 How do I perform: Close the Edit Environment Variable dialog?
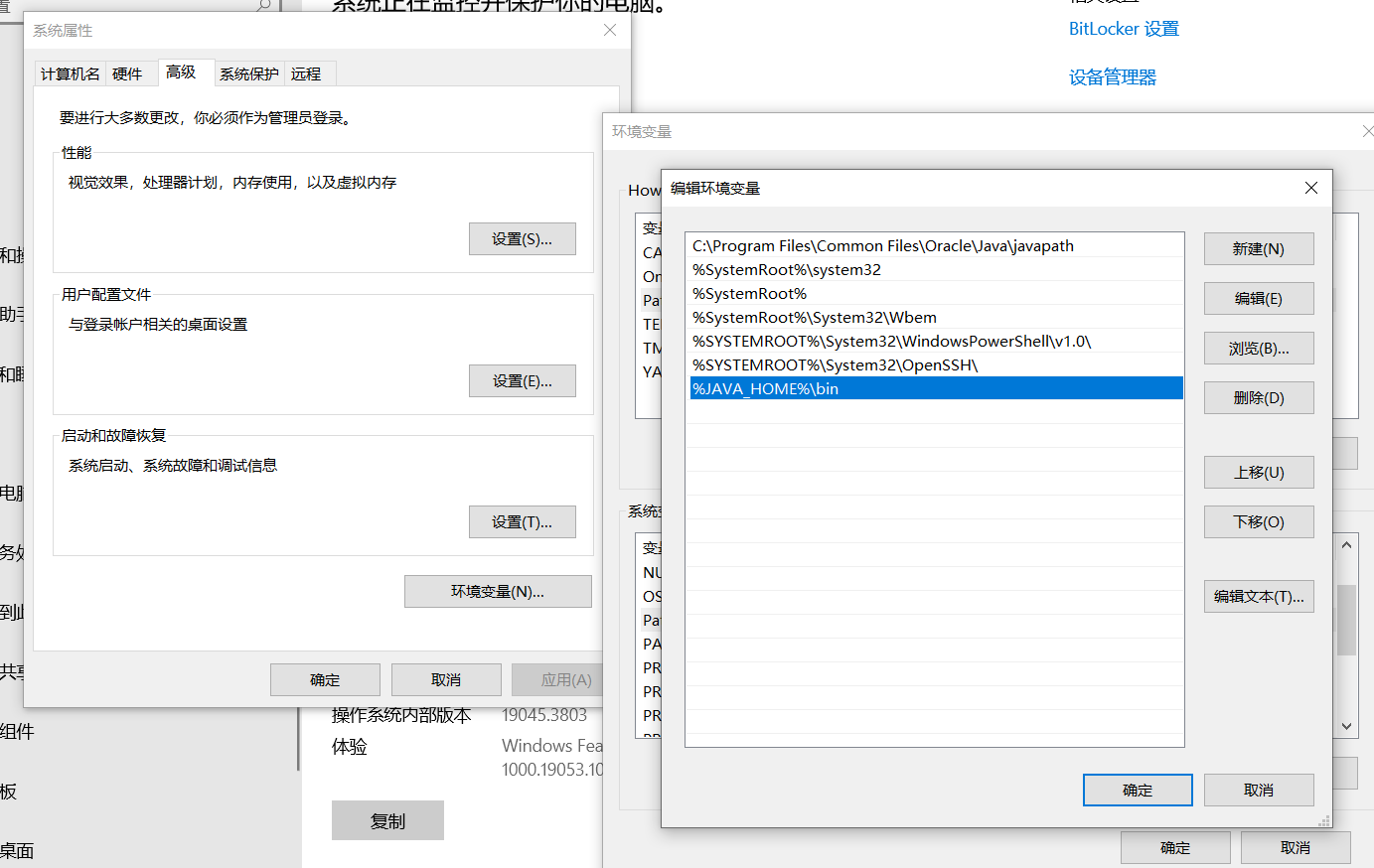pos(1310,188)
